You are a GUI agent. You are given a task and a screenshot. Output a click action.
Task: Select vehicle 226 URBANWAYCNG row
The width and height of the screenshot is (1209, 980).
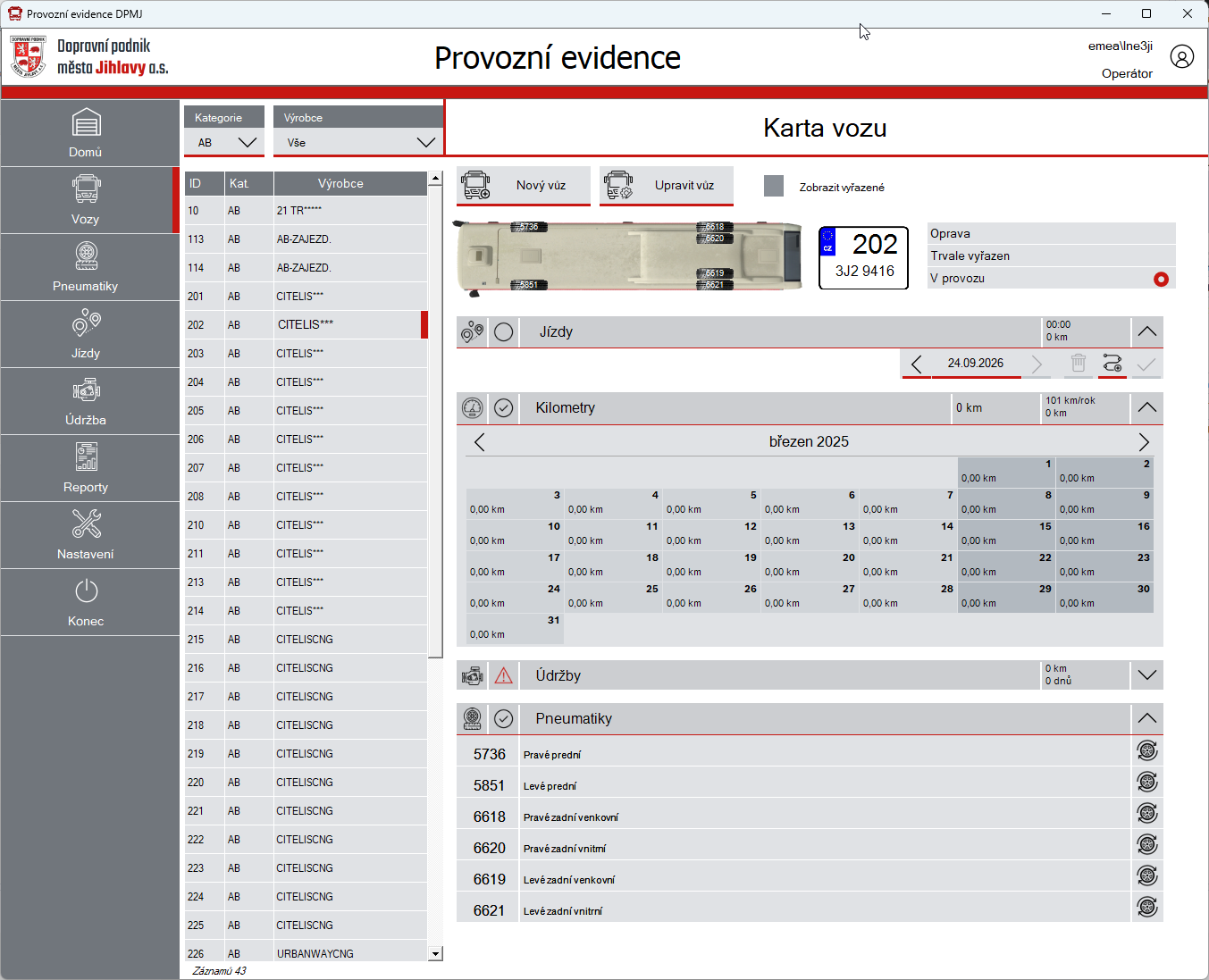click(x=306, y=952)
